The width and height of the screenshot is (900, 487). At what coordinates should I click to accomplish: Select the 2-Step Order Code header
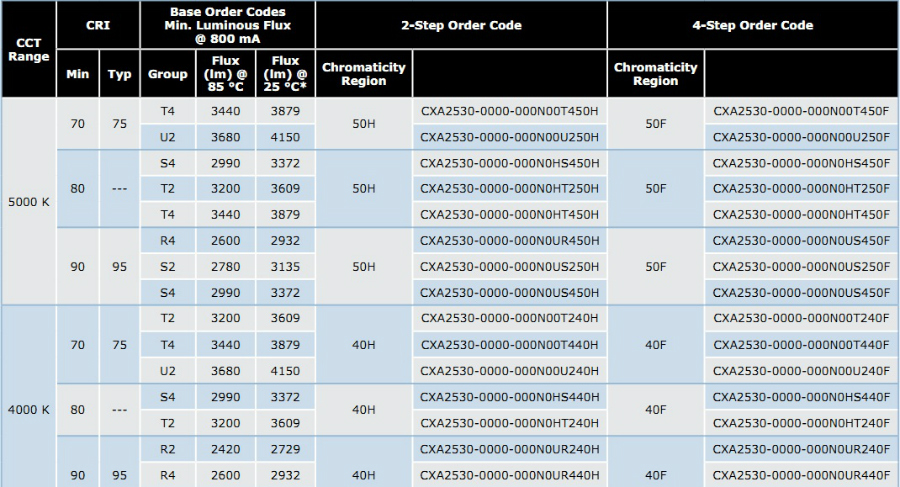pos(461,25)
